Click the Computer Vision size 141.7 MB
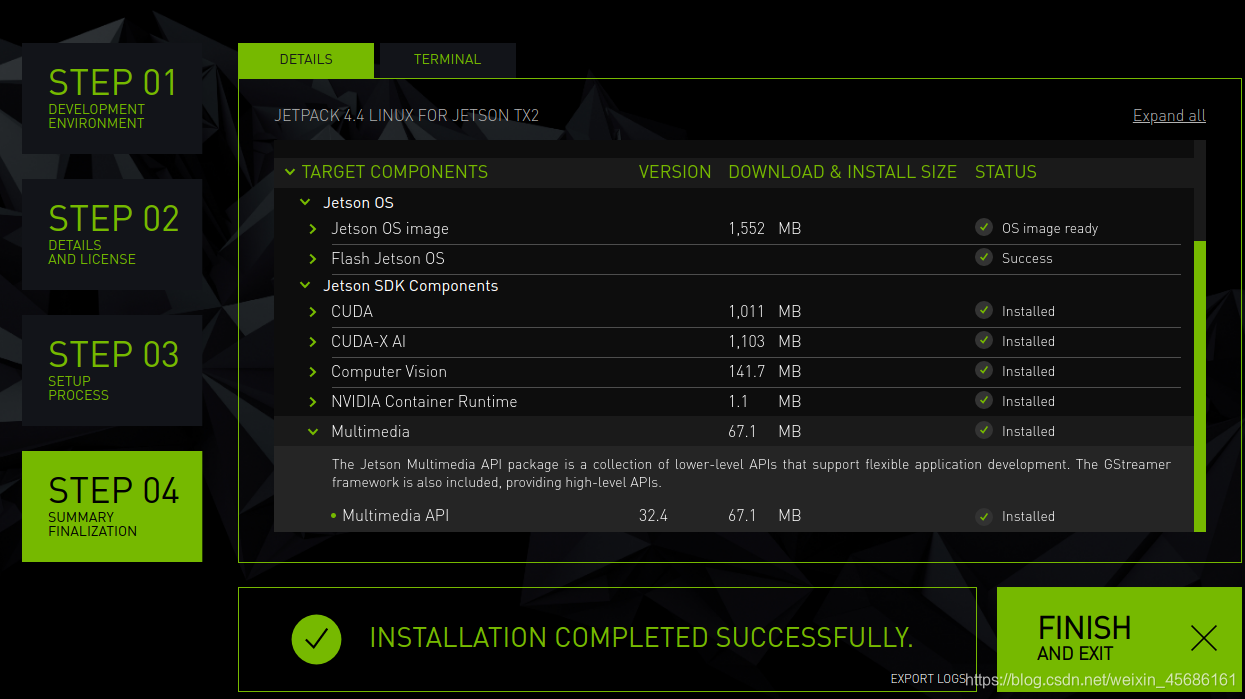Screen dimensions: 1245x699 pos(765,372)
